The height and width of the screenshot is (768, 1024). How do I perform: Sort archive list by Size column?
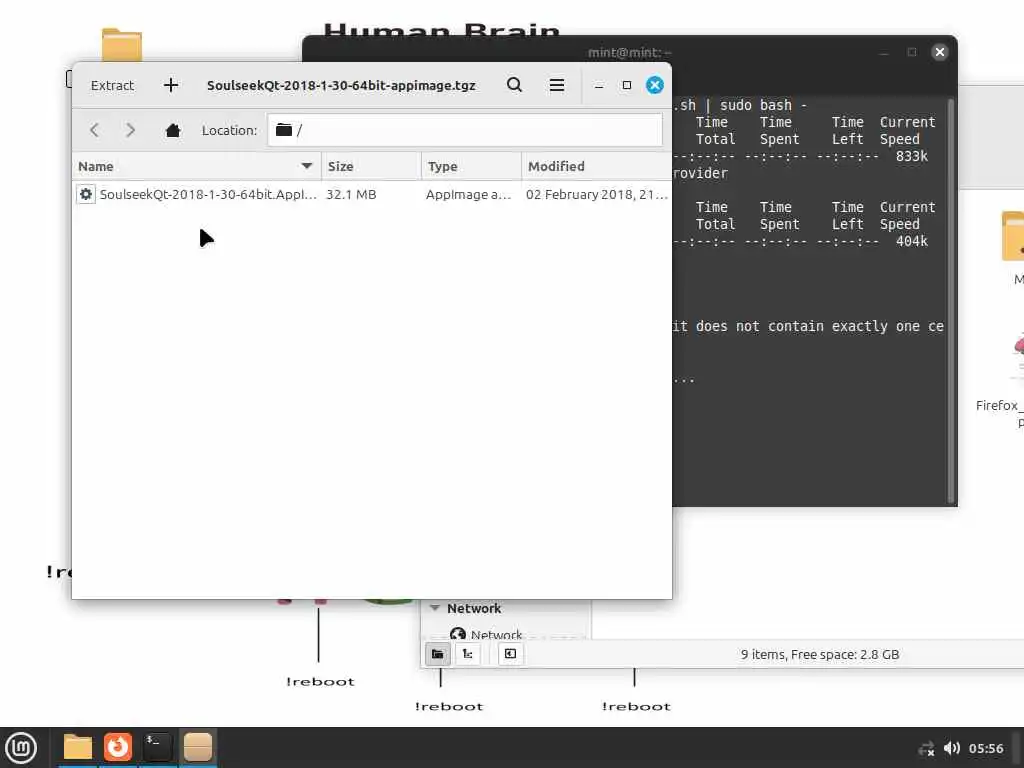click(371, 167)
